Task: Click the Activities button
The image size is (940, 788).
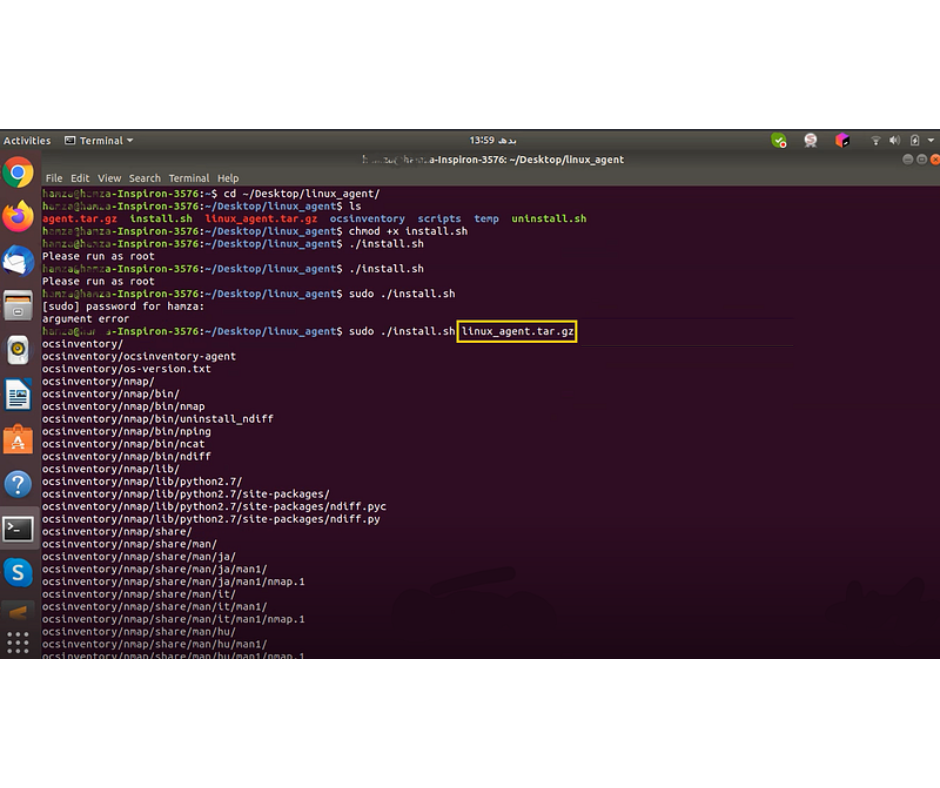Action: click(27, 141)
